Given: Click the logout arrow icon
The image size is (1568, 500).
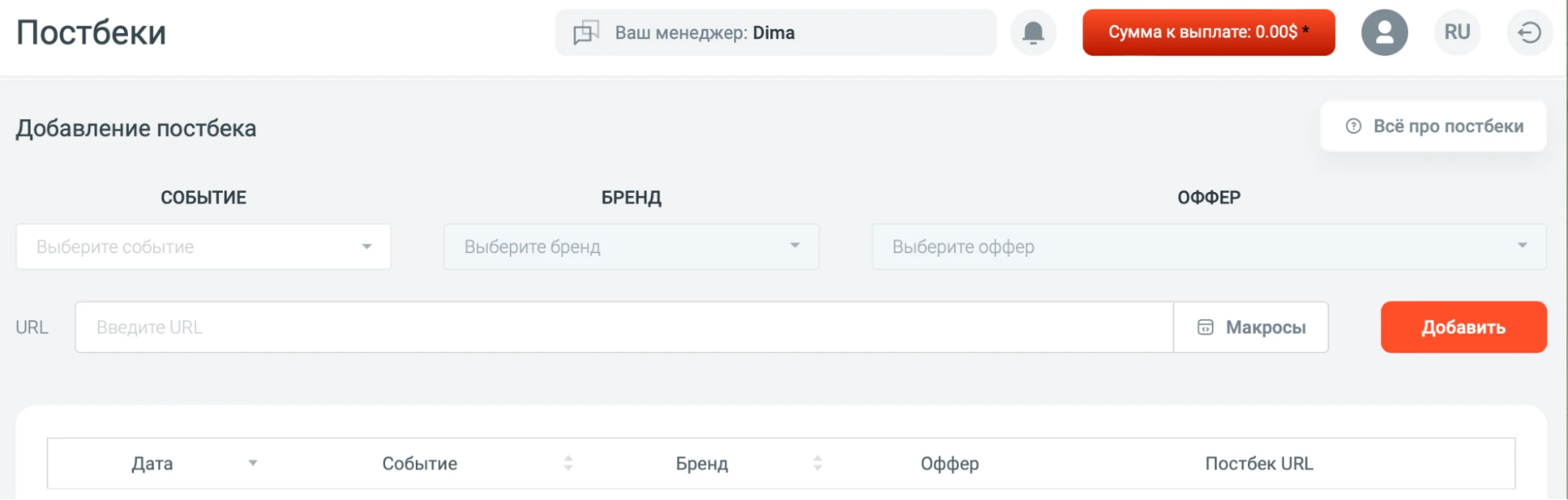Looking at the screenshot, I should tap(1530, 33).
